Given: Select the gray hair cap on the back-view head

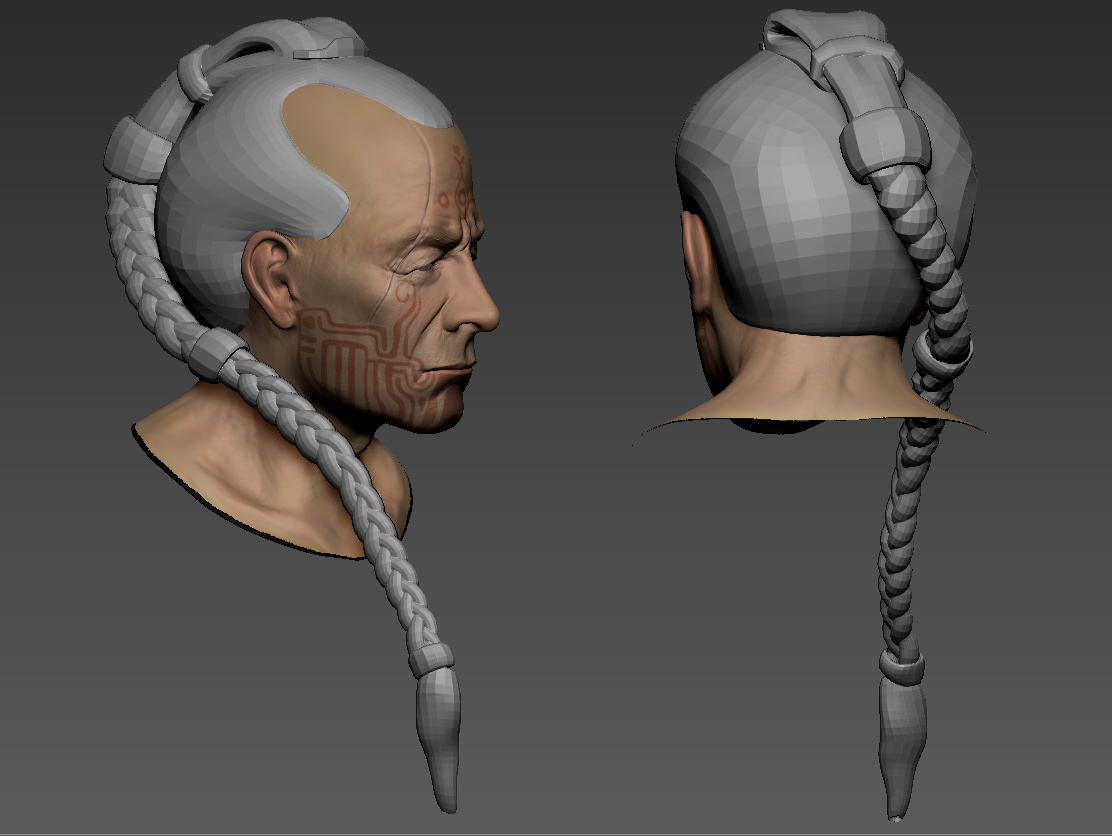Looking at the screenshot, I should (808, 199).
